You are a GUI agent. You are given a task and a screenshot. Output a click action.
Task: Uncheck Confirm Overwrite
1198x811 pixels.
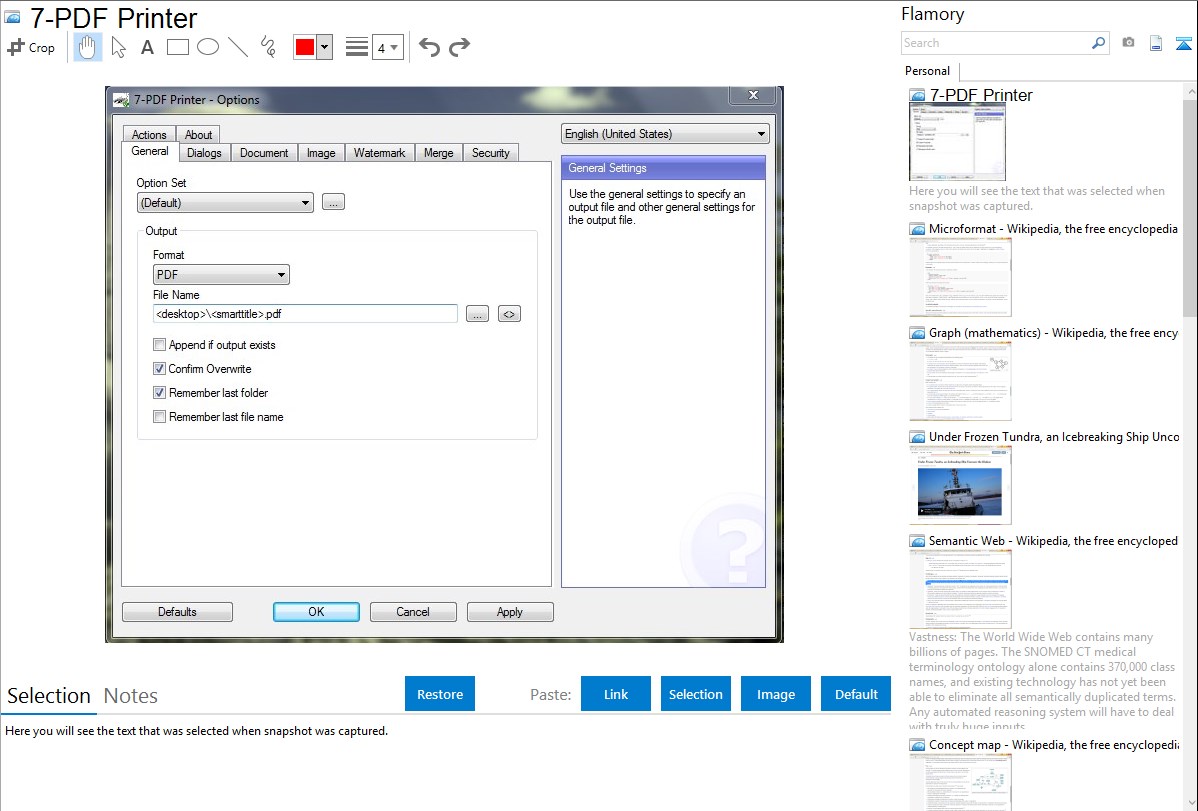159,368
